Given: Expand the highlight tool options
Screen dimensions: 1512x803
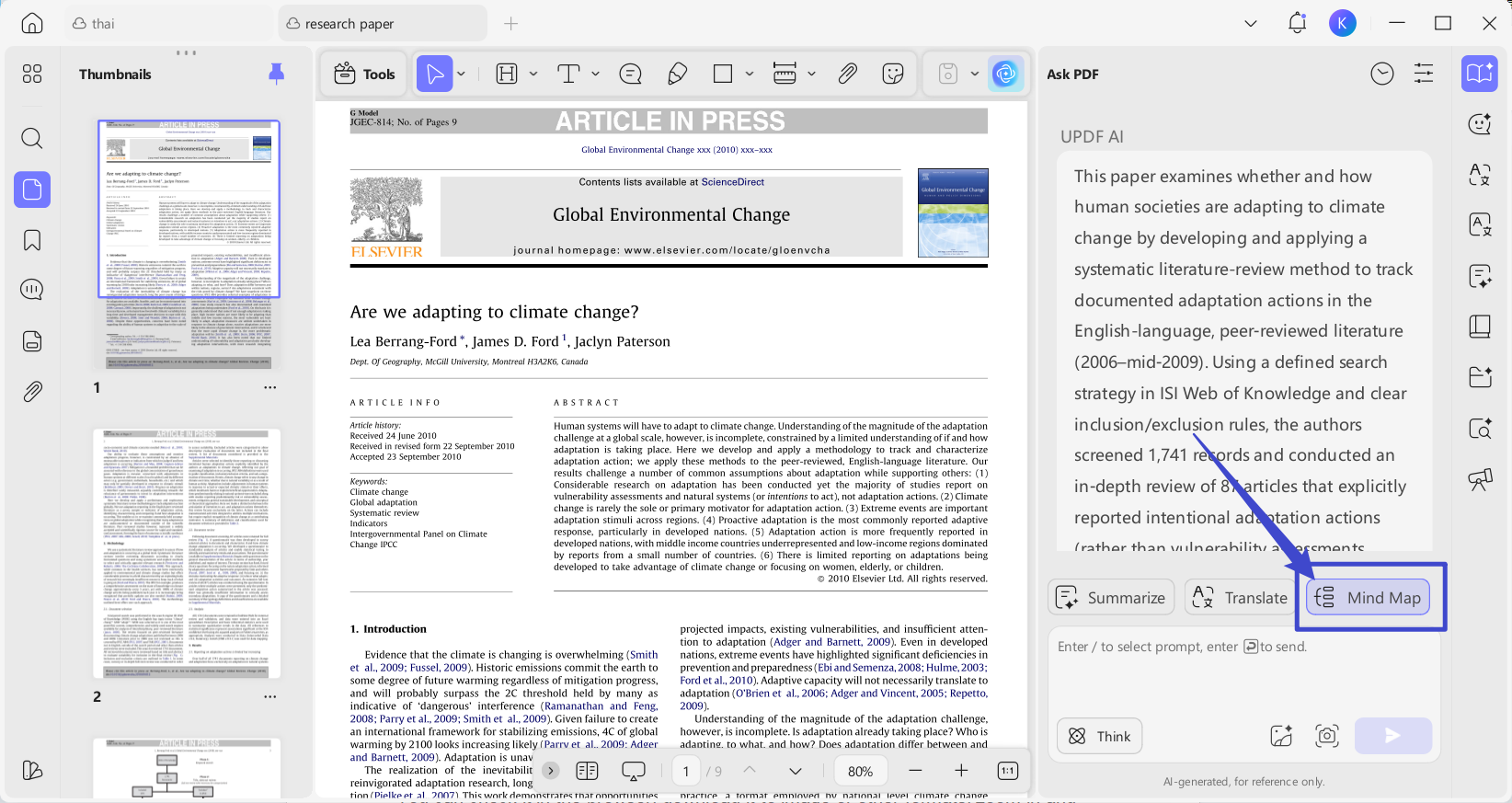Looking at the screenshot, I should (533, 74).
